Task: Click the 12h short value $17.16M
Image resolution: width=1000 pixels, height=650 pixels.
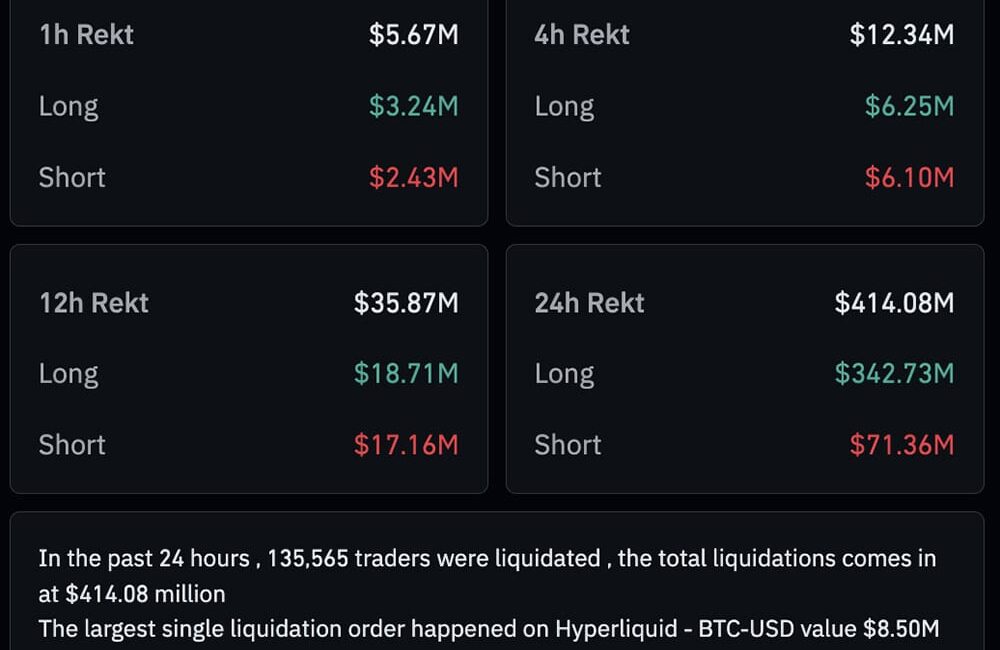Action: 406,445
